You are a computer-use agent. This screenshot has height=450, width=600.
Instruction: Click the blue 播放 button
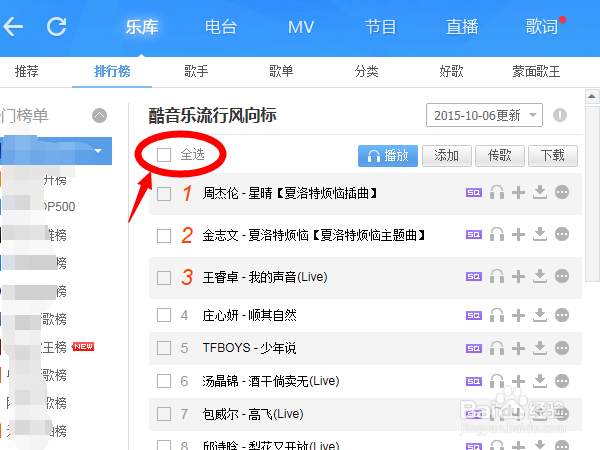point(388,156)
